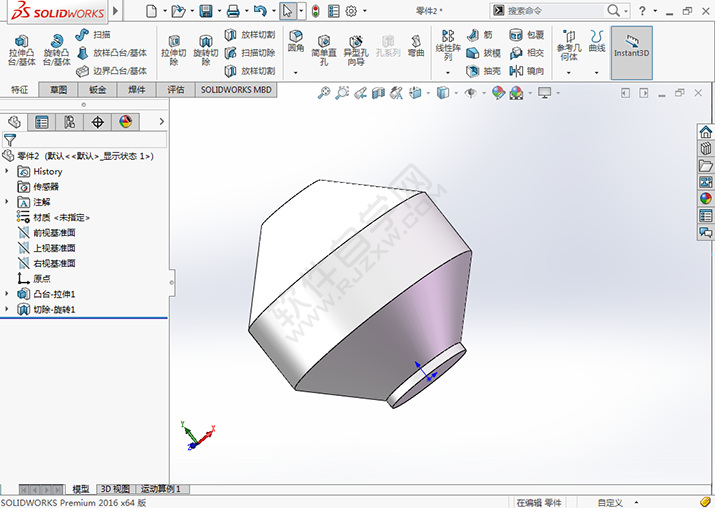Click the Fillet (圆角) tool

pyautogui.click(x=296, y=42)
